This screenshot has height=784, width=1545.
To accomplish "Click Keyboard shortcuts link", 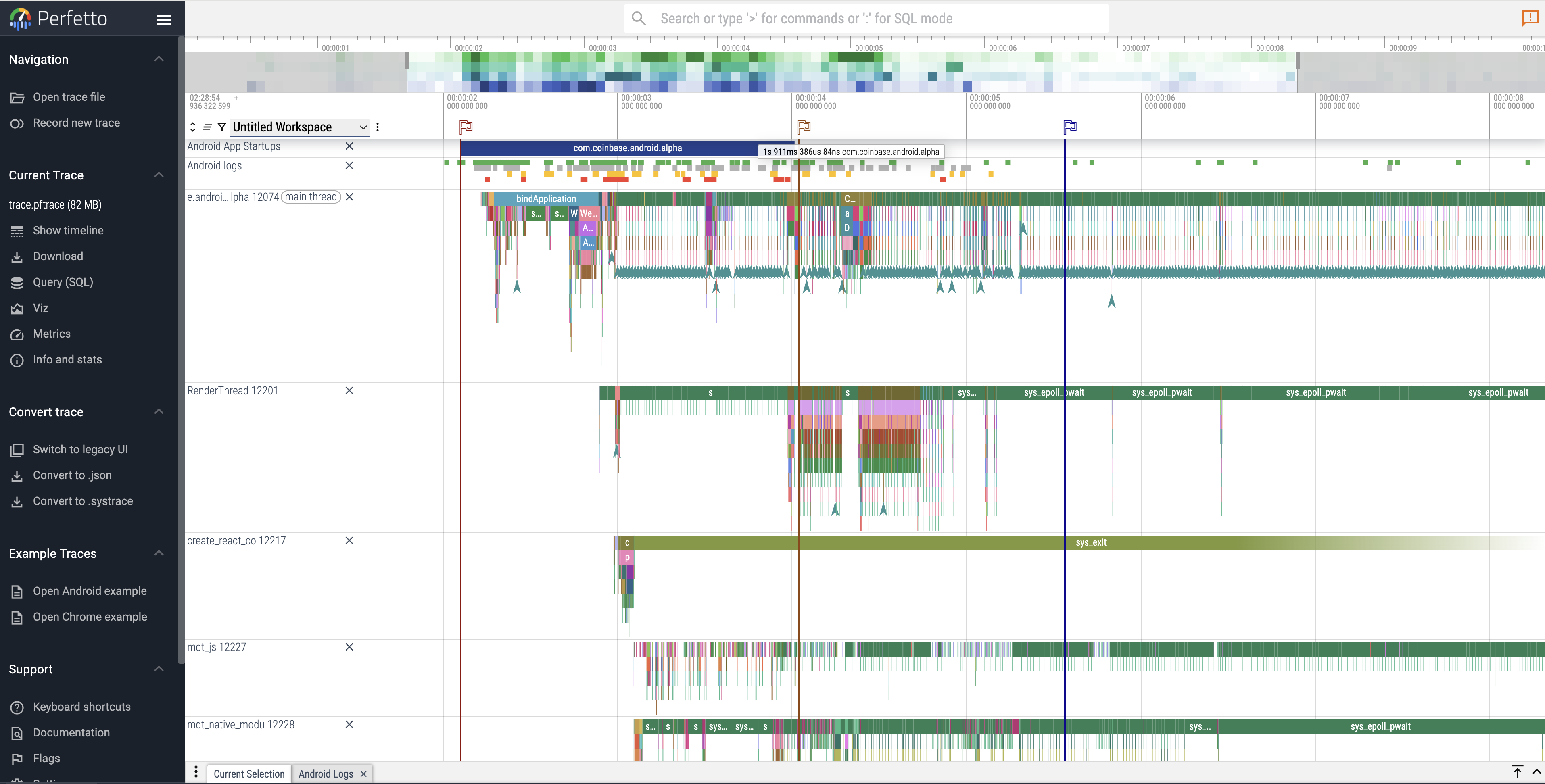I will 81,707.
